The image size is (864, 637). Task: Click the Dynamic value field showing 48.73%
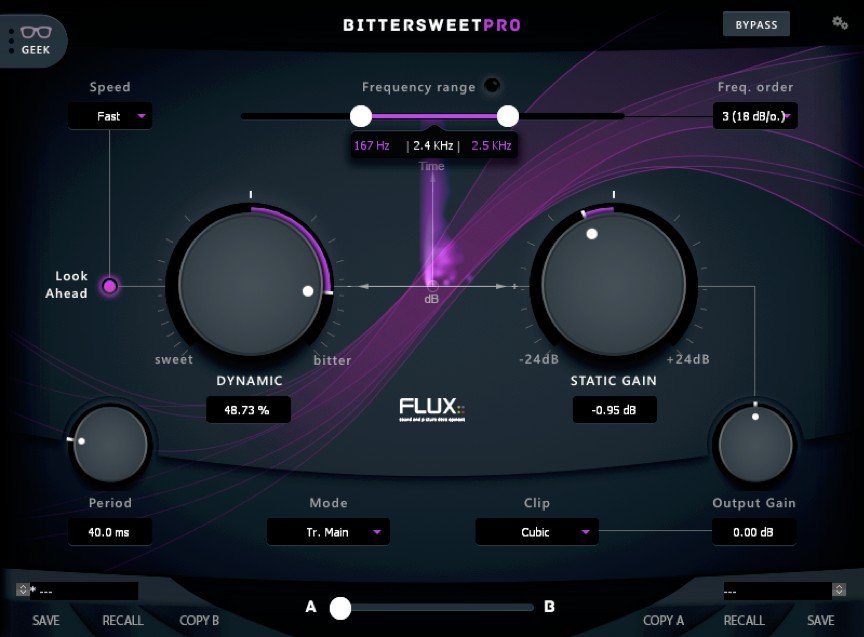[248, 409]
